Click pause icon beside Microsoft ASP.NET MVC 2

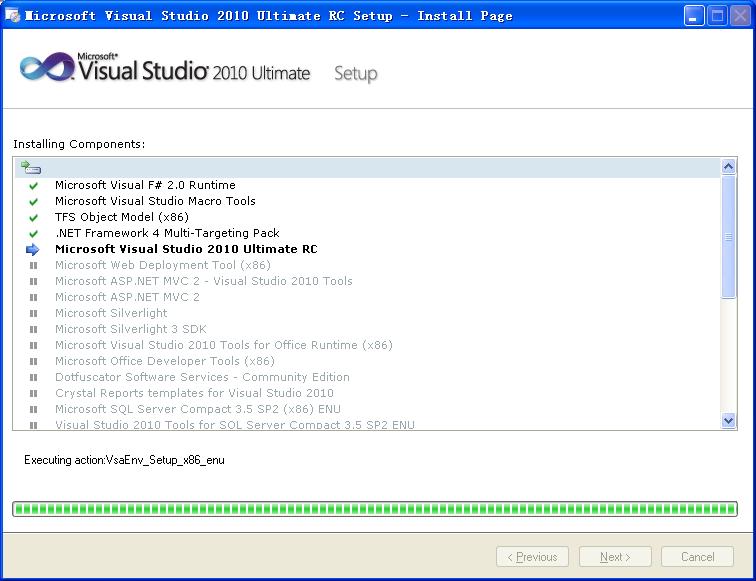33,297
